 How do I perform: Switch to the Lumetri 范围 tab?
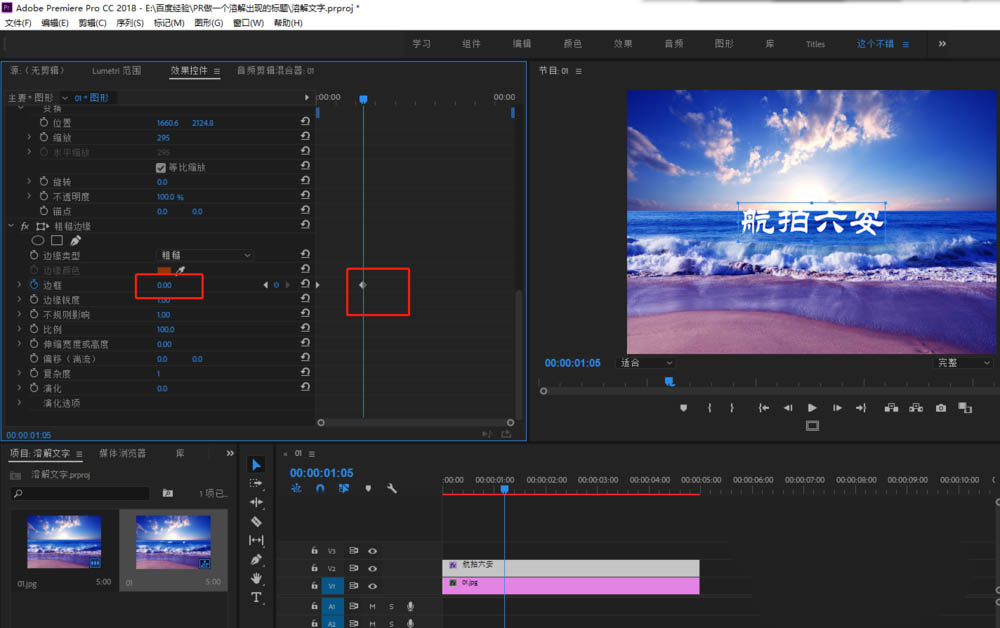pos(116,71)
